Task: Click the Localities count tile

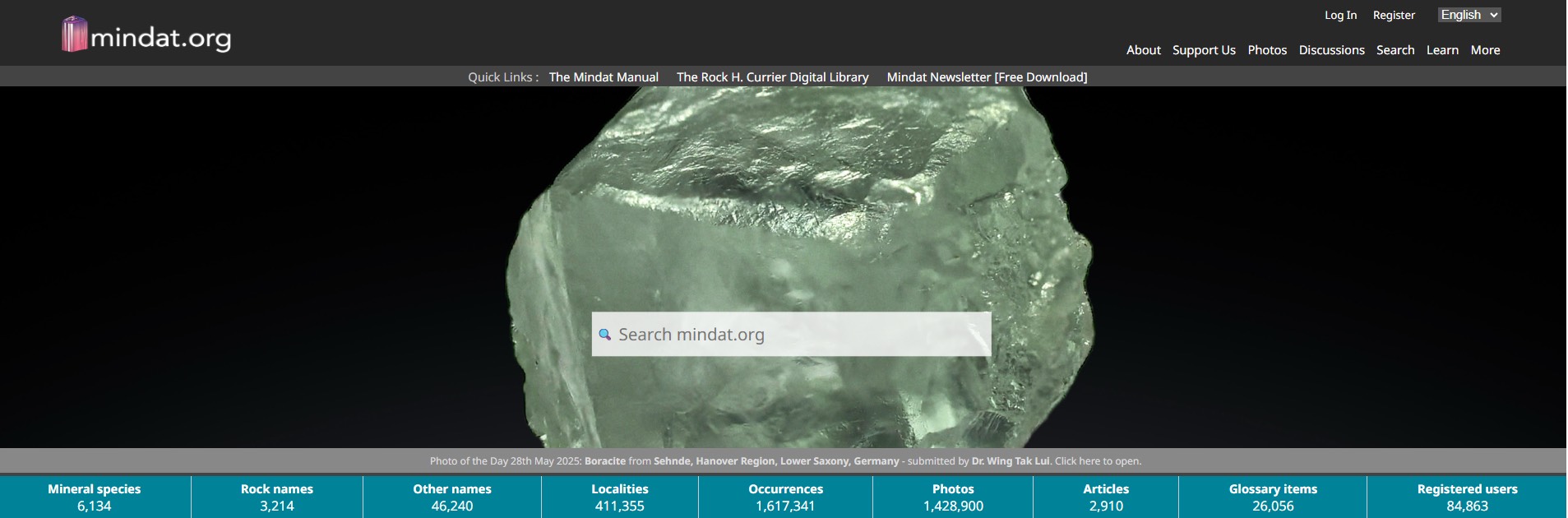Action: coord(619,497)
